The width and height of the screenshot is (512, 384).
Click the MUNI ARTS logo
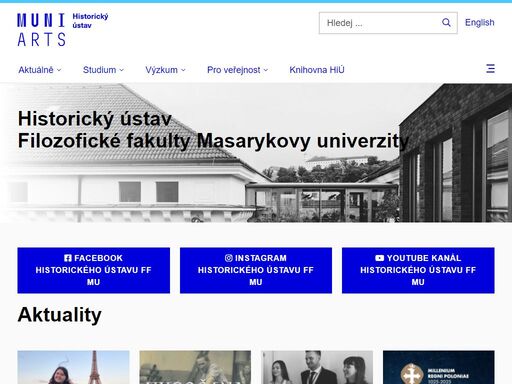click(x=41, y=30)
